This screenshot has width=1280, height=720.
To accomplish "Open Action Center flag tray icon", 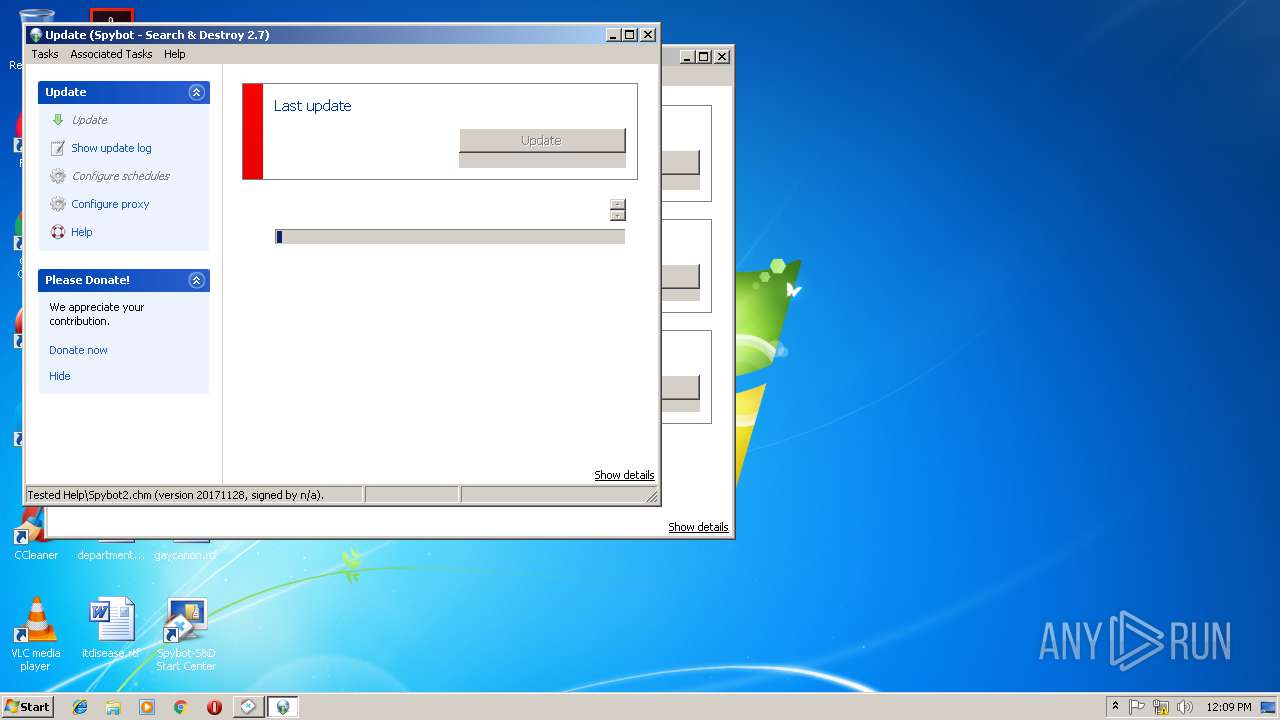I will [1137, 707].
